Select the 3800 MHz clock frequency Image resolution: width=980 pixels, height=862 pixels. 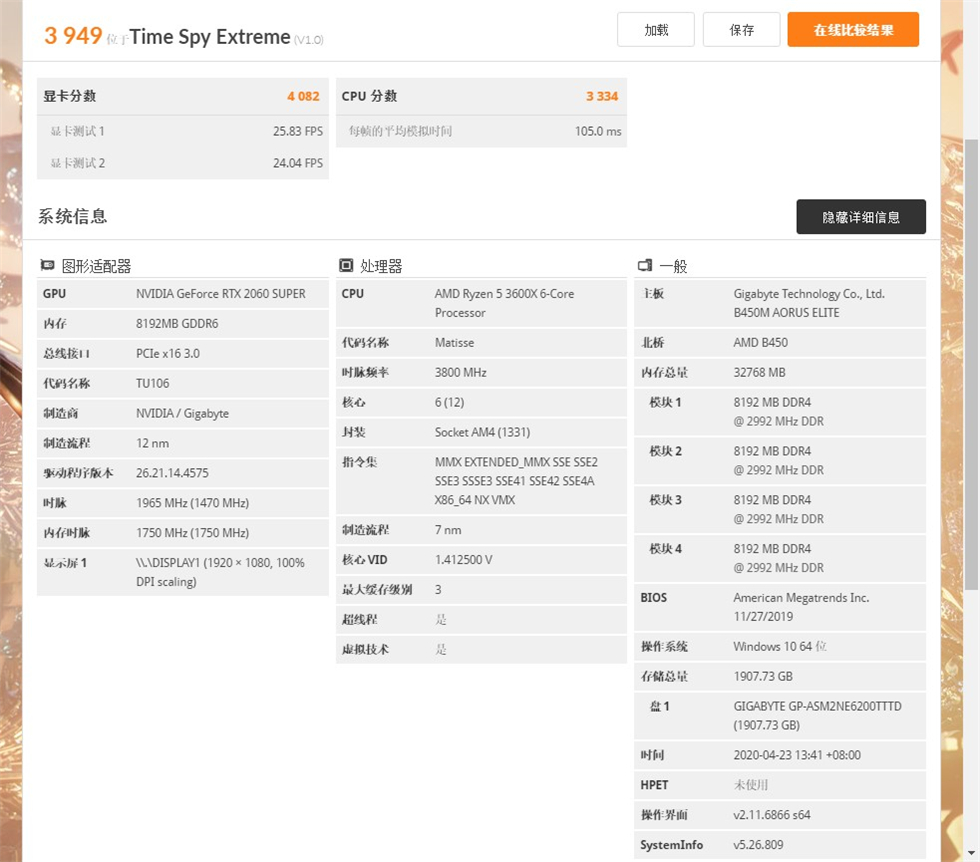coord(461,373)
